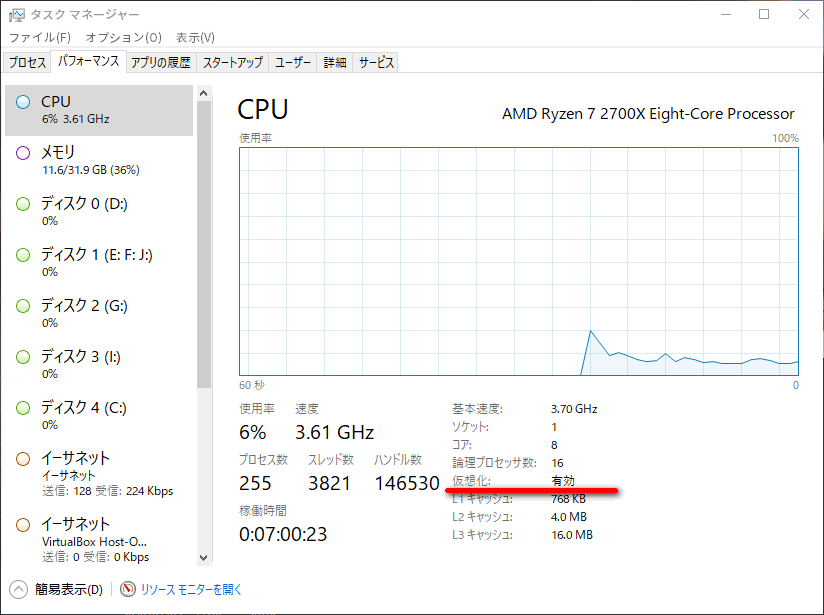The image size is (824, 615).
Task: Switch to the プロセス tab
Action: click(27, 62)
